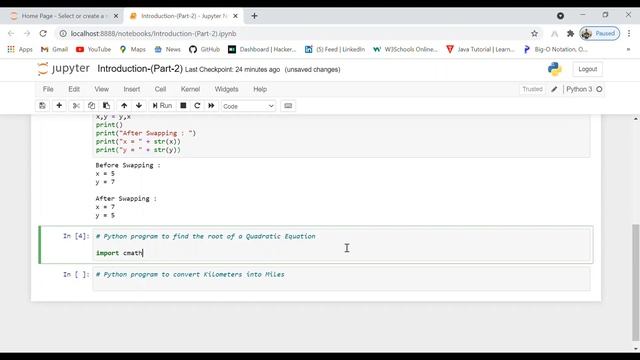
Task: Copy selected cells icon
Action: click(x=91, y=106)
